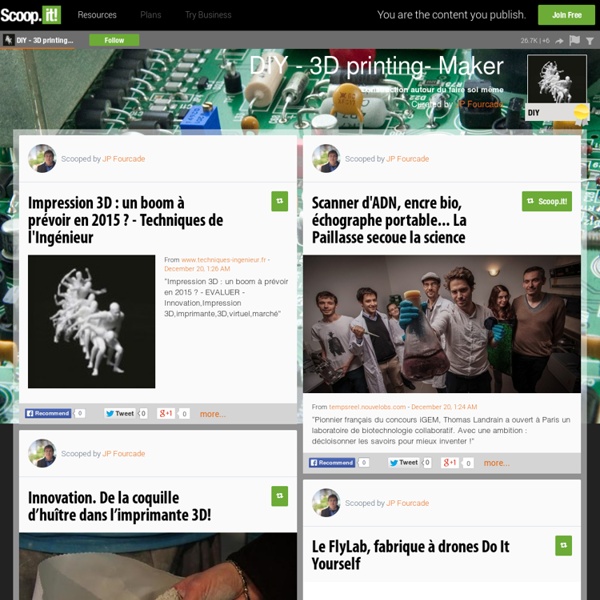Click the small topic icon beside DIY tab
This screenshot has height=600, width=600.
[x=8, y=40]
